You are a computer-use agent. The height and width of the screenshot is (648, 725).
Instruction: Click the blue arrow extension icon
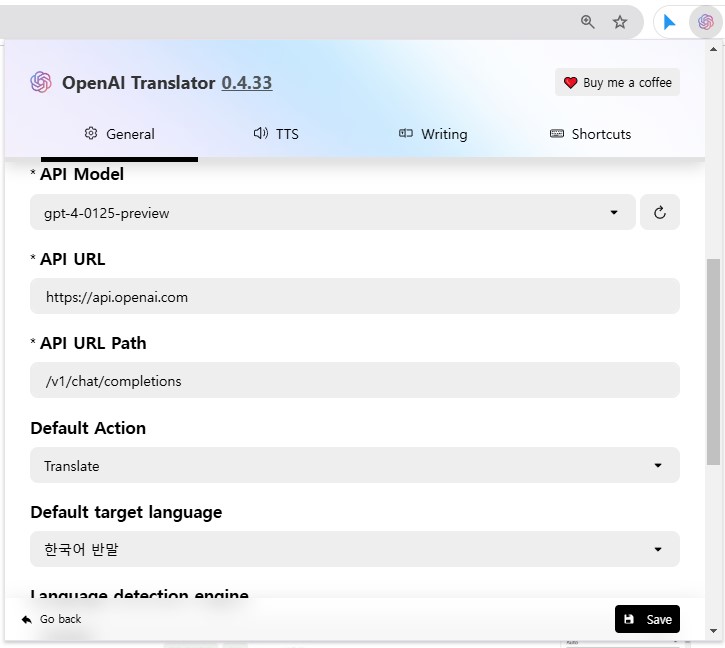click(669, 22)
